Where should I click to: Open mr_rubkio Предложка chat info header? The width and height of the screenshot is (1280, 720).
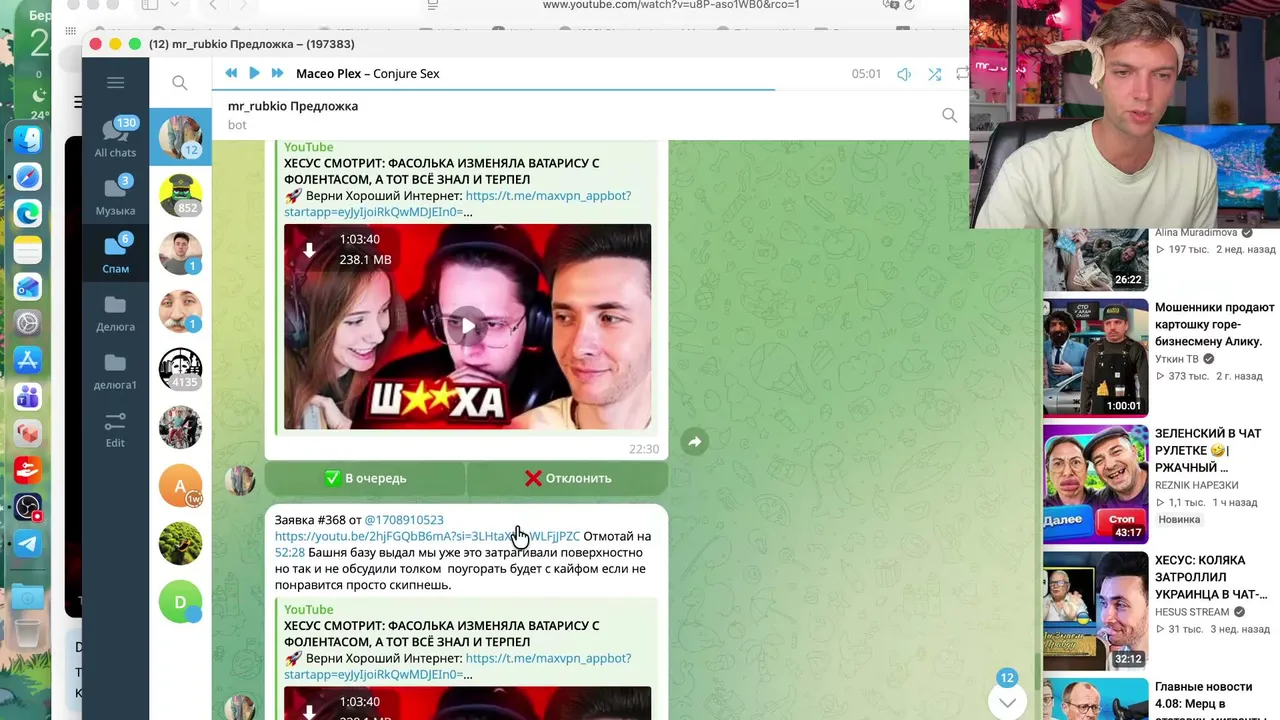pyautogui.click(x=293, y=115)
